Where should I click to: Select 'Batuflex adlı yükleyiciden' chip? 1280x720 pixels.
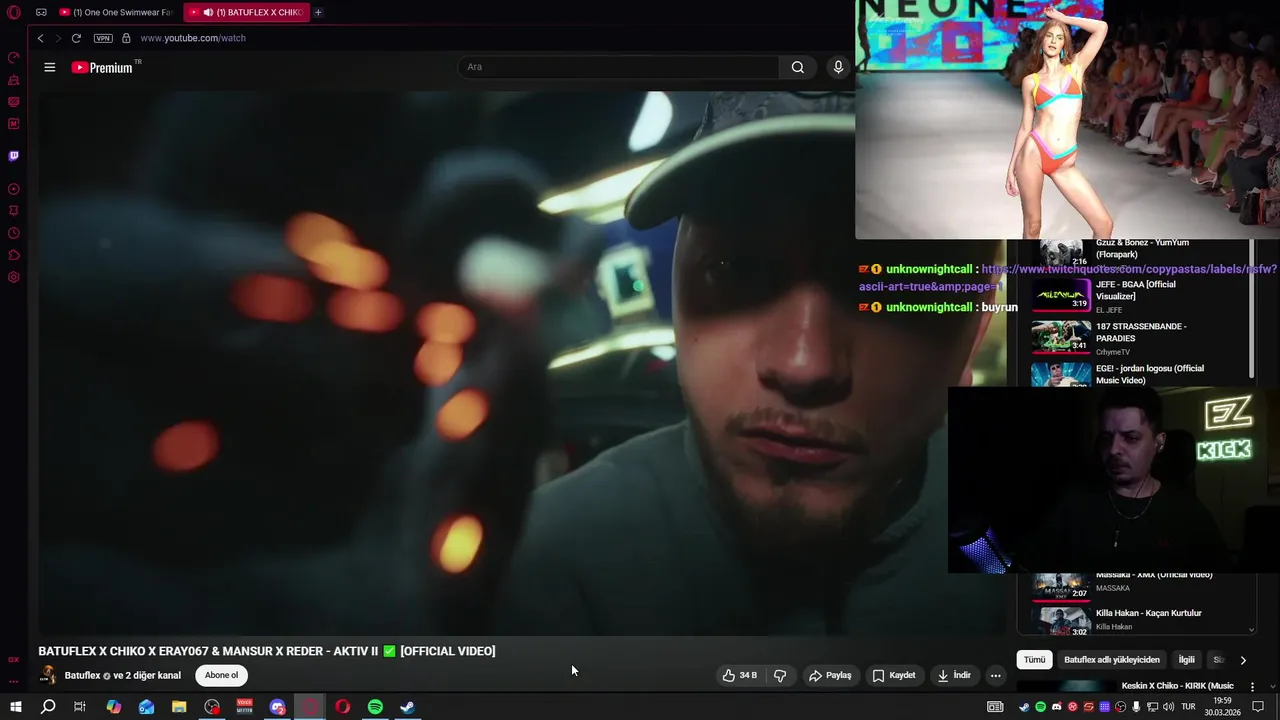point(1112,660)
